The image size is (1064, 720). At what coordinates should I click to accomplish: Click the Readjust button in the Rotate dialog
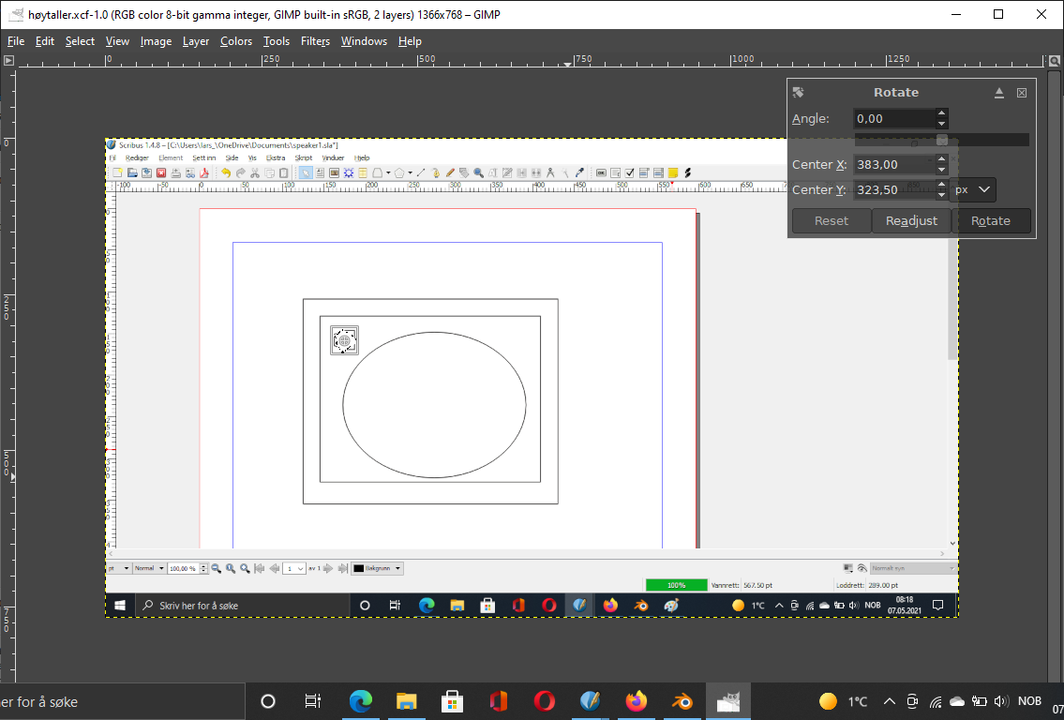click(x=911, y=220)
